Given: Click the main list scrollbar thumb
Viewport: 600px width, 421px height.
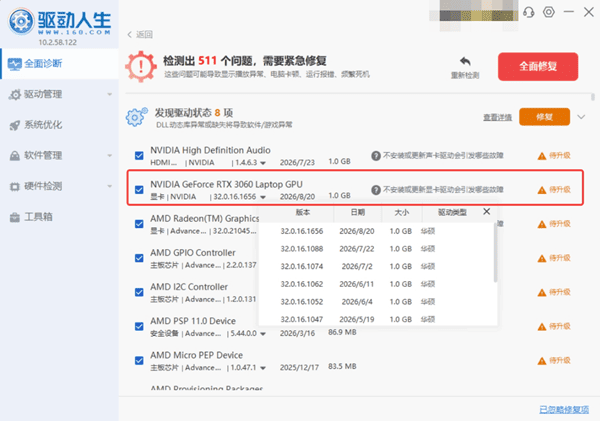Looking at the screenshot, I should 592,97.
